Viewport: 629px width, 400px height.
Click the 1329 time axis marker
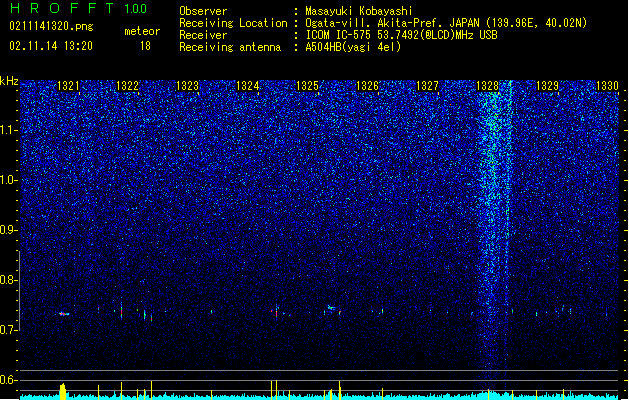[x=548, y=86]
